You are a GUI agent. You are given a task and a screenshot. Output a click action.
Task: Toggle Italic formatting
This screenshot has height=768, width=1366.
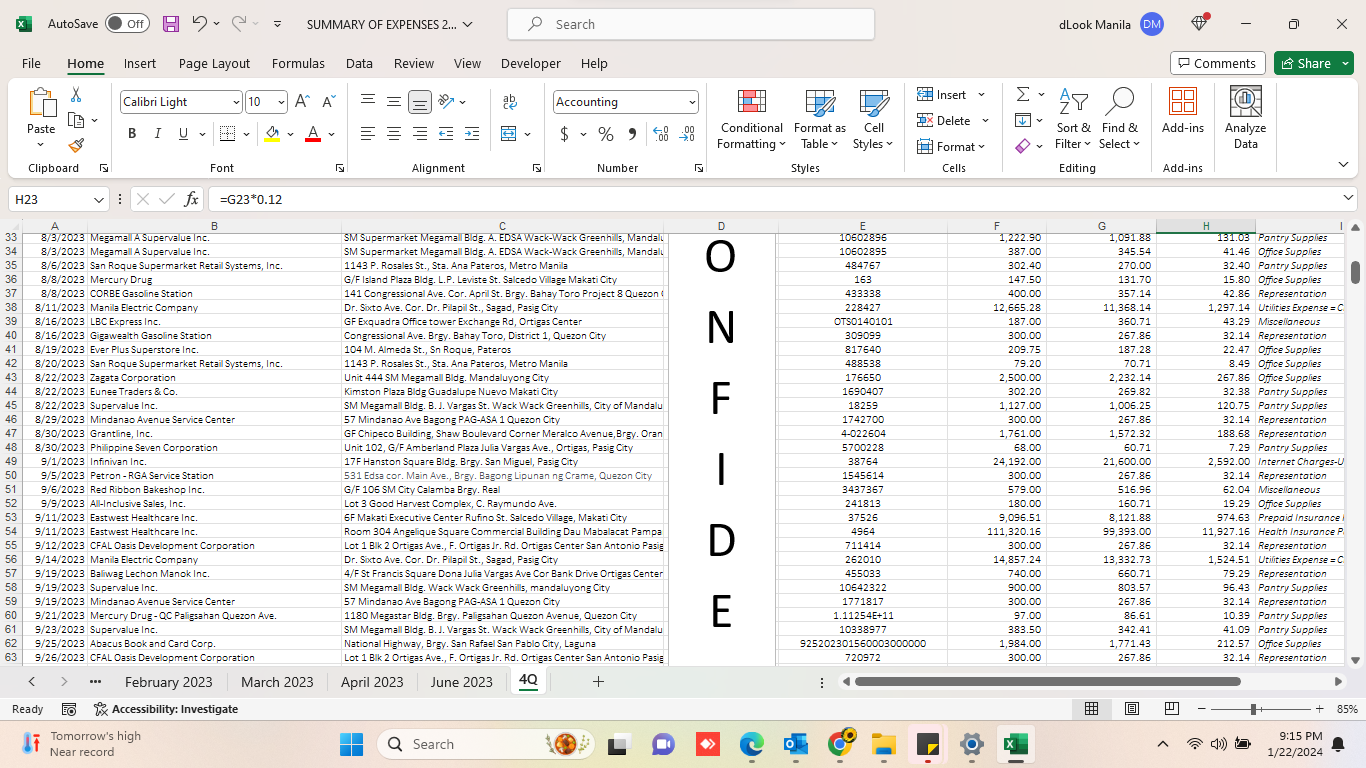158,134
